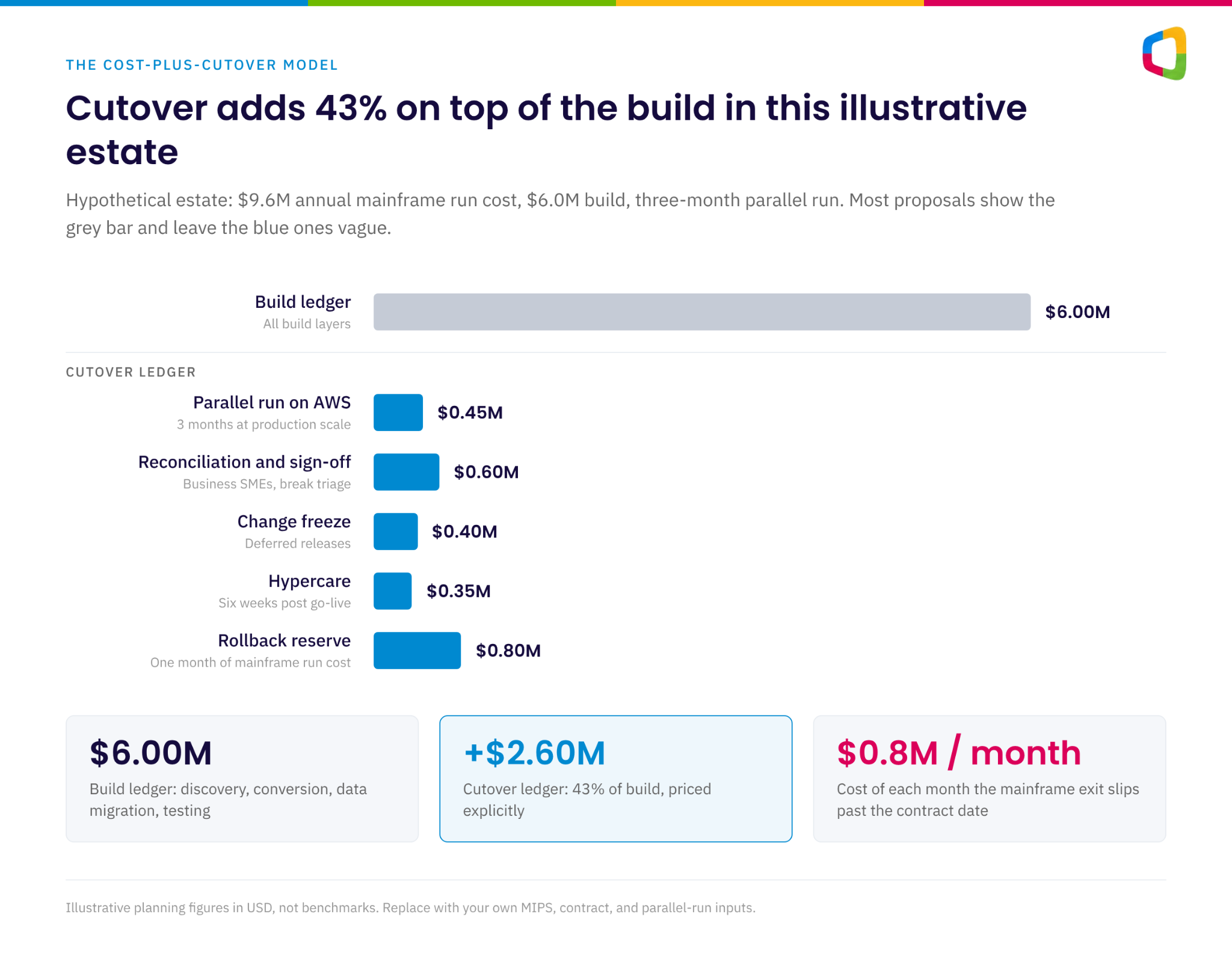Click 'Reconciliation and sign-off' label
The width and height of the screenshot is (1232, 959).
click(244, 462)
